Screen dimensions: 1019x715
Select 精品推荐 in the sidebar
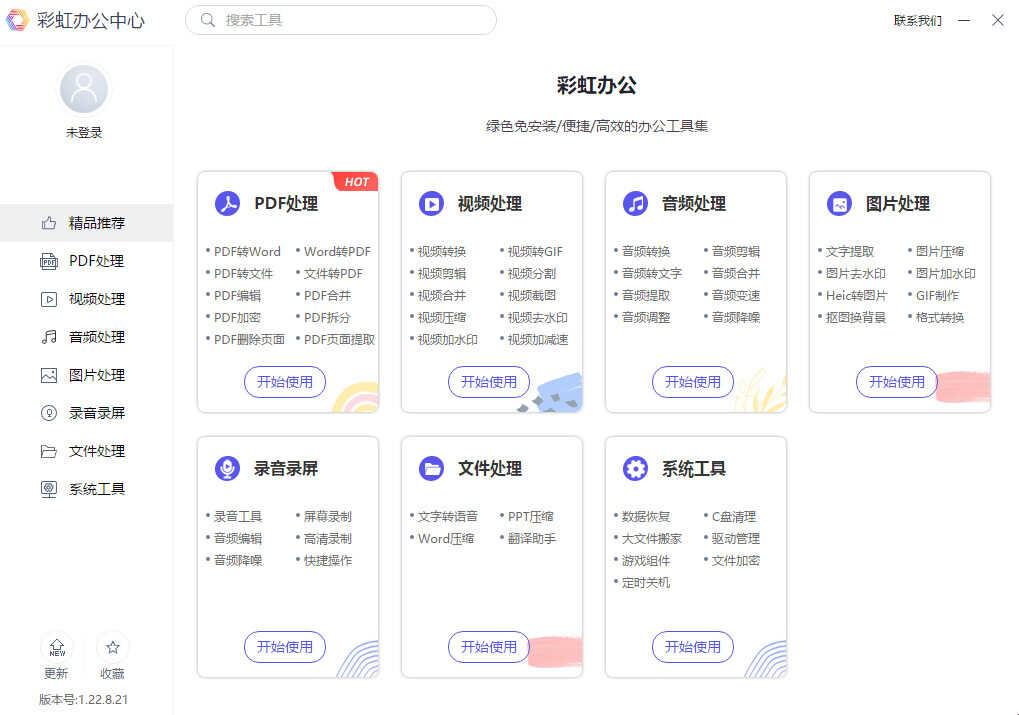pyautogui.click(x=86, y=223)
